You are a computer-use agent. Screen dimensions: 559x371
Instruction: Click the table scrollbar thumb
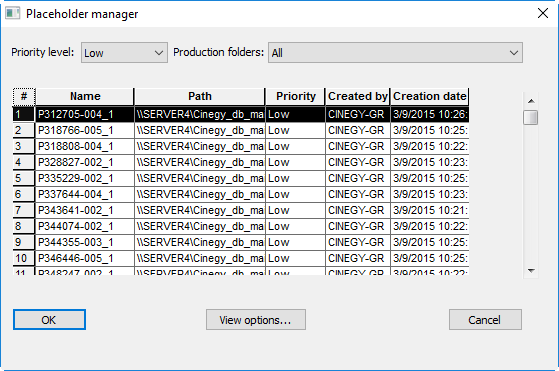pos(530,117)
